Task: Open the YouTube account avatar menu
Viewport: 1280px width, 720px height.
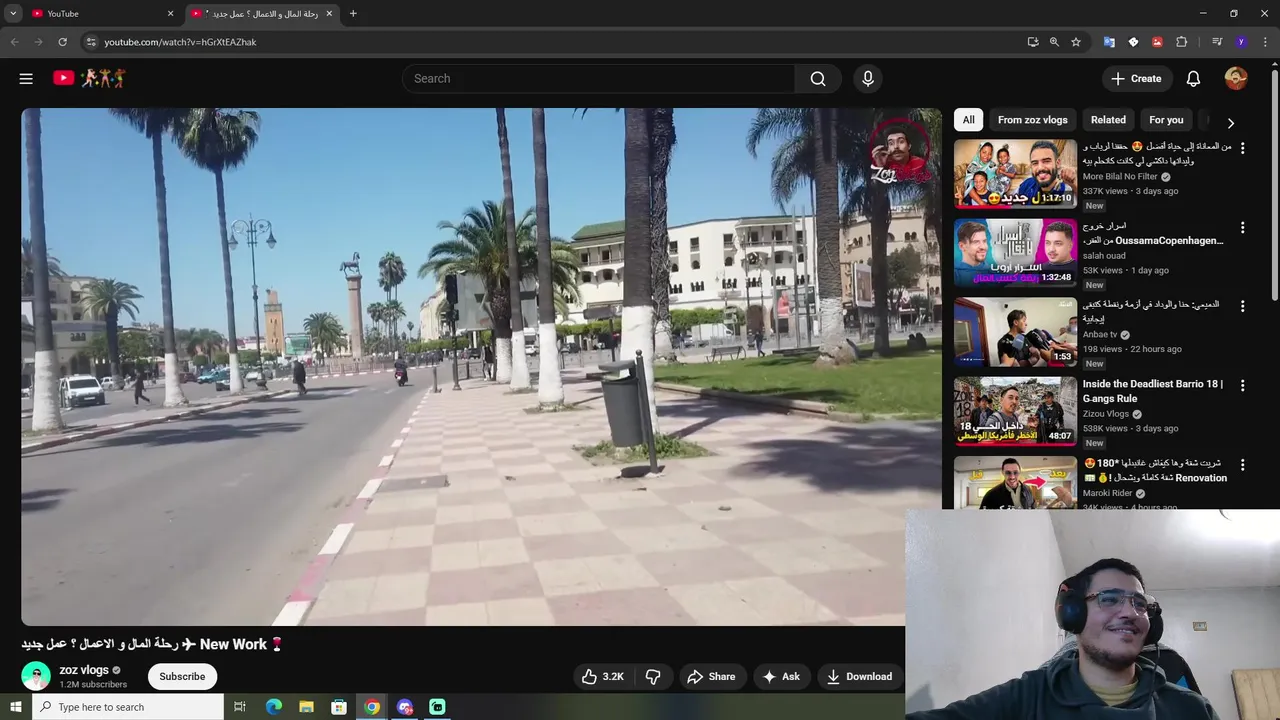Action: (1236, 78)
